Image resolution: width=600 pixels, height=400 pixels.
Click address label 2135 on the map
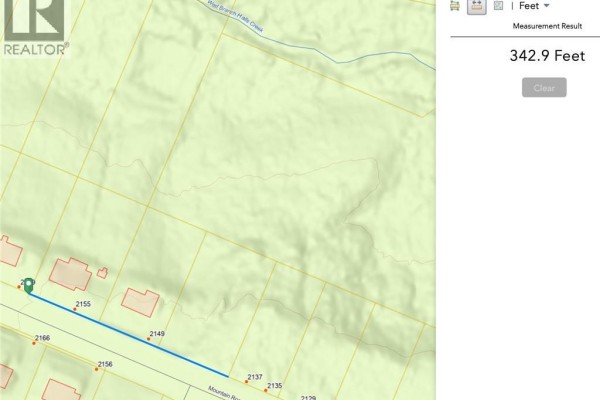click(274, 386)
